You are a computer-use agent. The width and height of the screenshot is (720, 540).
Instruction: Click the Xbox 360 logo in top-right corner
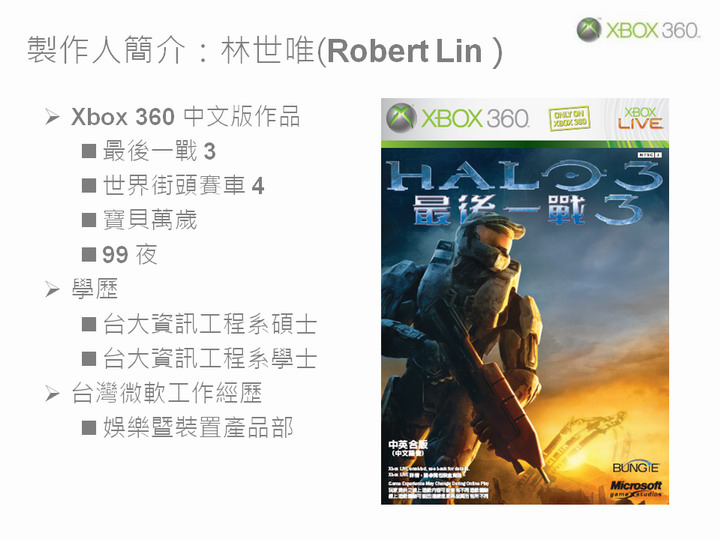point(638,30)
